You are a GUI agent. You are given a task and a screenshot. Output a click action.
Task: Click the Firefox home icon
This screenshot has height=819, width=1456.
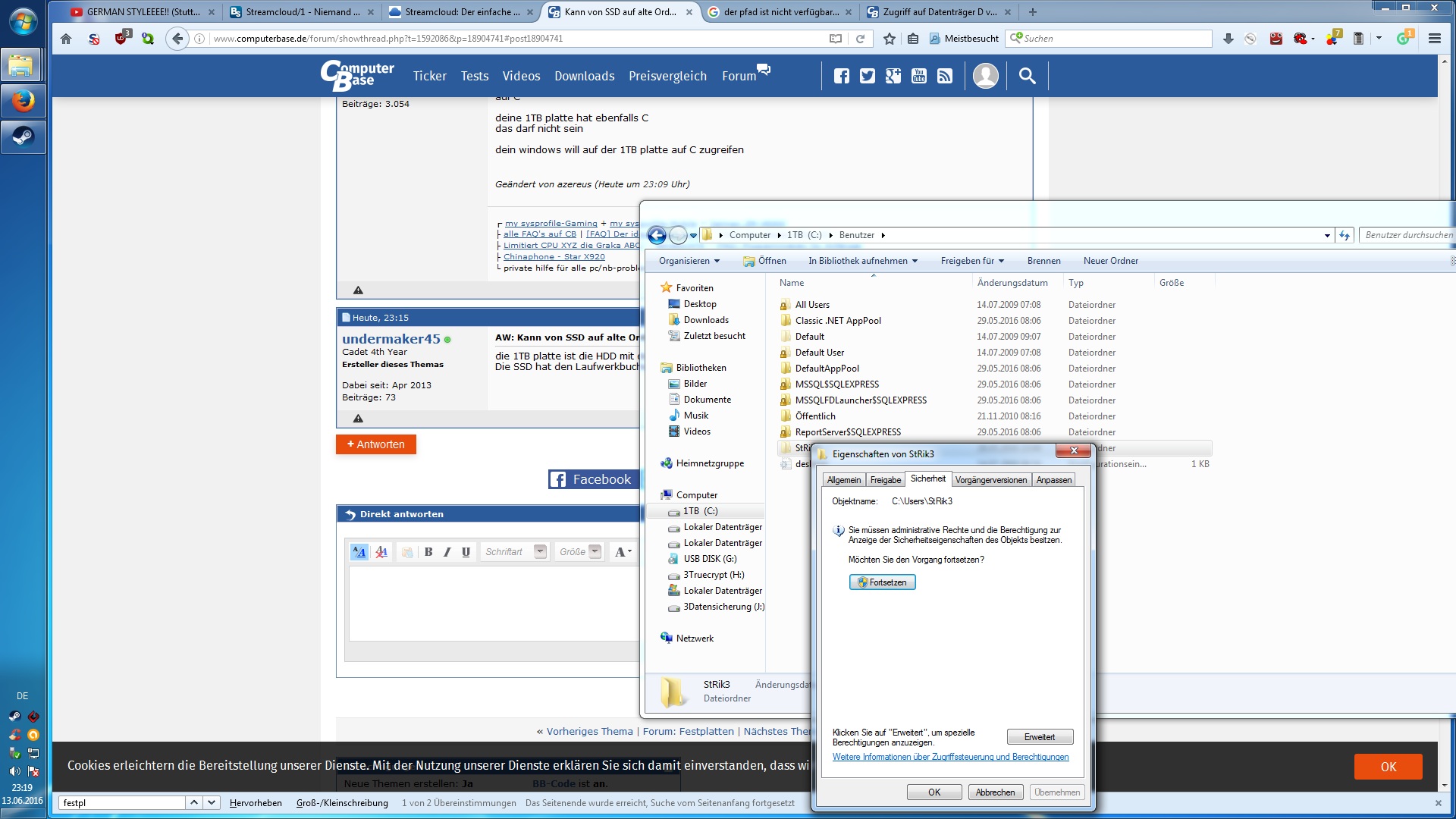click(66, 39)
